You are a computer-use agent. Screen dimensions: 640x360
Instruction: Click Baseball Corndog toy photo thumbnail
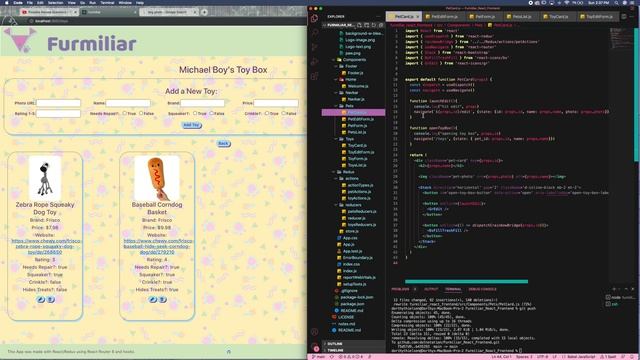(157, 178)
